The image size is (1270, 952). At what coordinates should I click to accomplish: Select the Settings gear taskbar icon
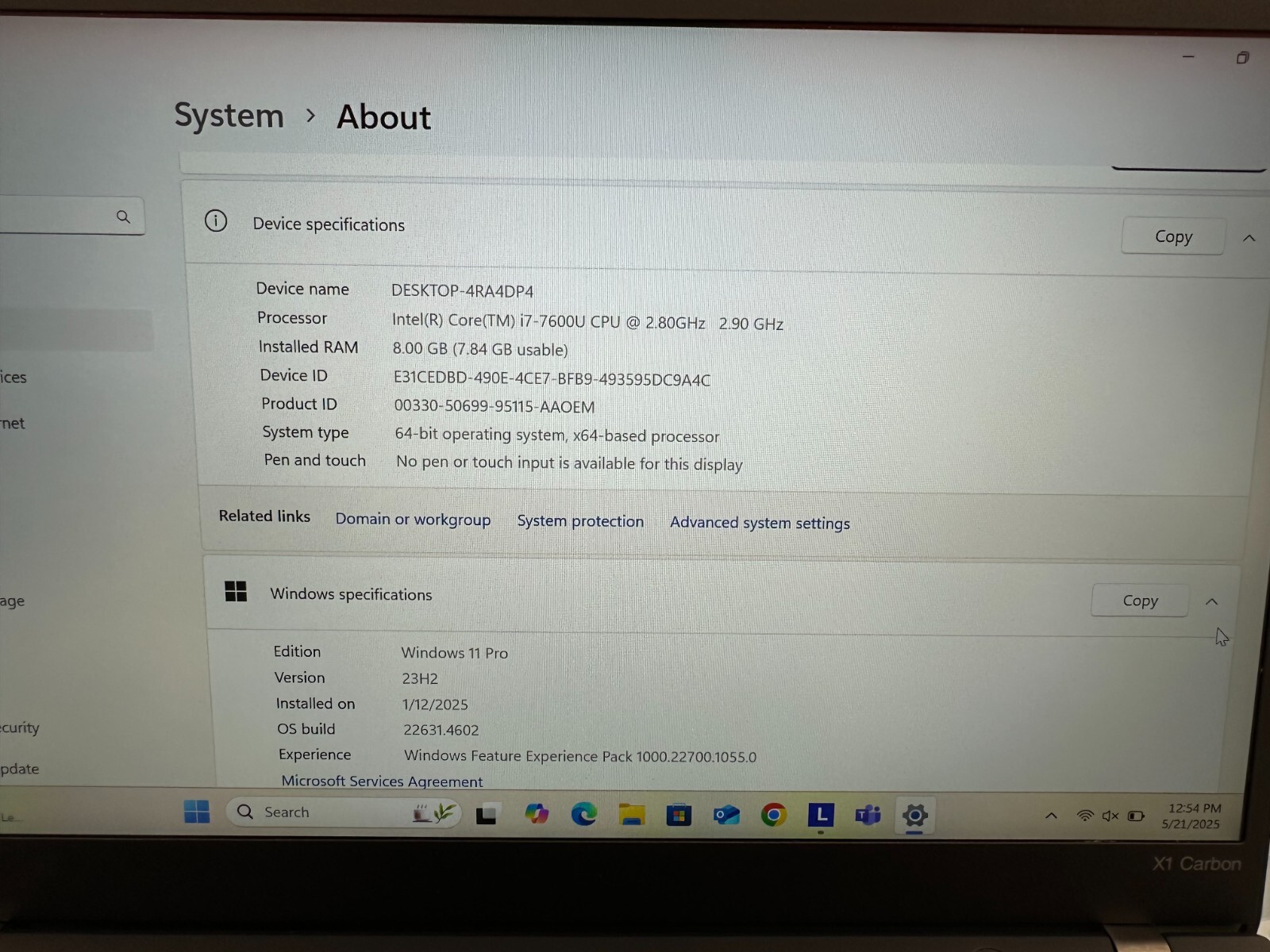click(914, 816)
